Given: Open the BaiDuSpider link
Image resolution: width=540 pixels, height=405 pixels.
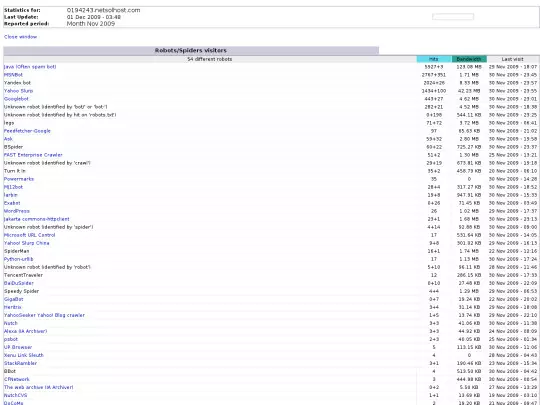Looking at the screenshot, I should point(19,283).
